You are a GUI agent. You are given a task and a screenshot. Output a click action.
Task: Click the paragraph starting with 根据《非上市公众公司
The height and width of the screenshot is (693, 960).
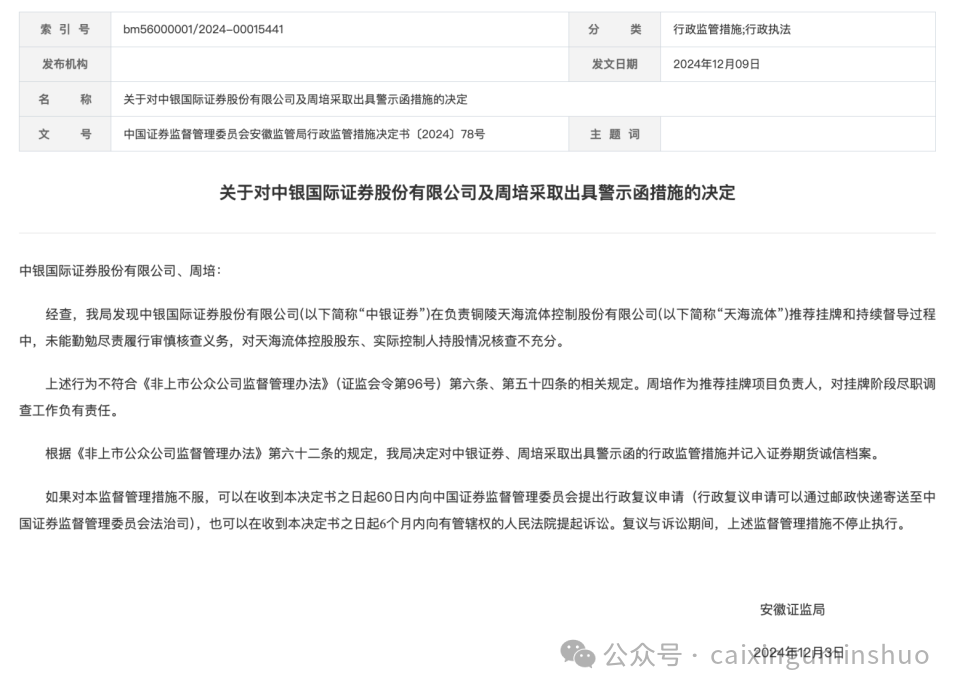click(x=463, y=454)
